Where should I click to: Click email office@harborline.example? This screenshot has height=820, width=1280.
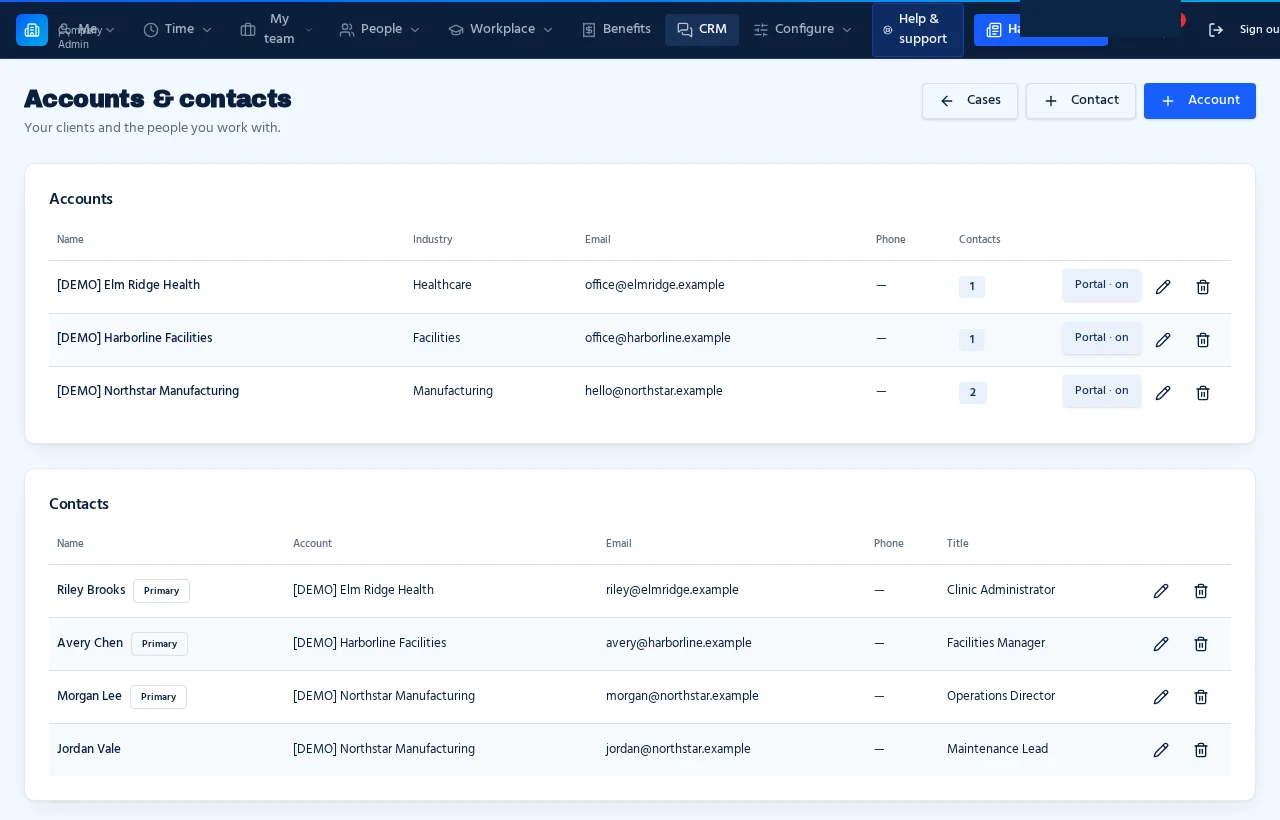658,339
